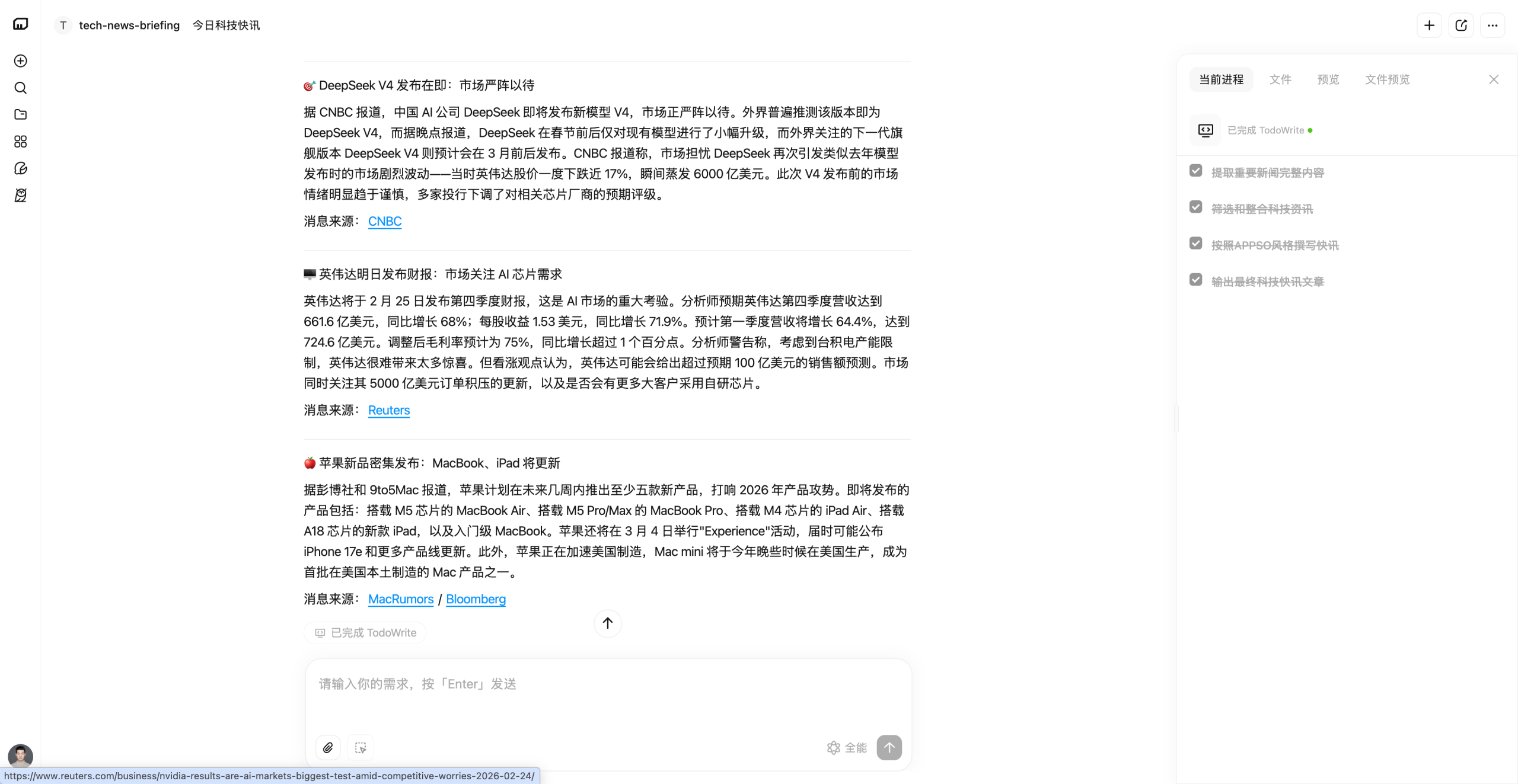Toggle the 输出最终科技快讯文章 checkbox
The image size is (1518, 784).
pos(1195,280)
